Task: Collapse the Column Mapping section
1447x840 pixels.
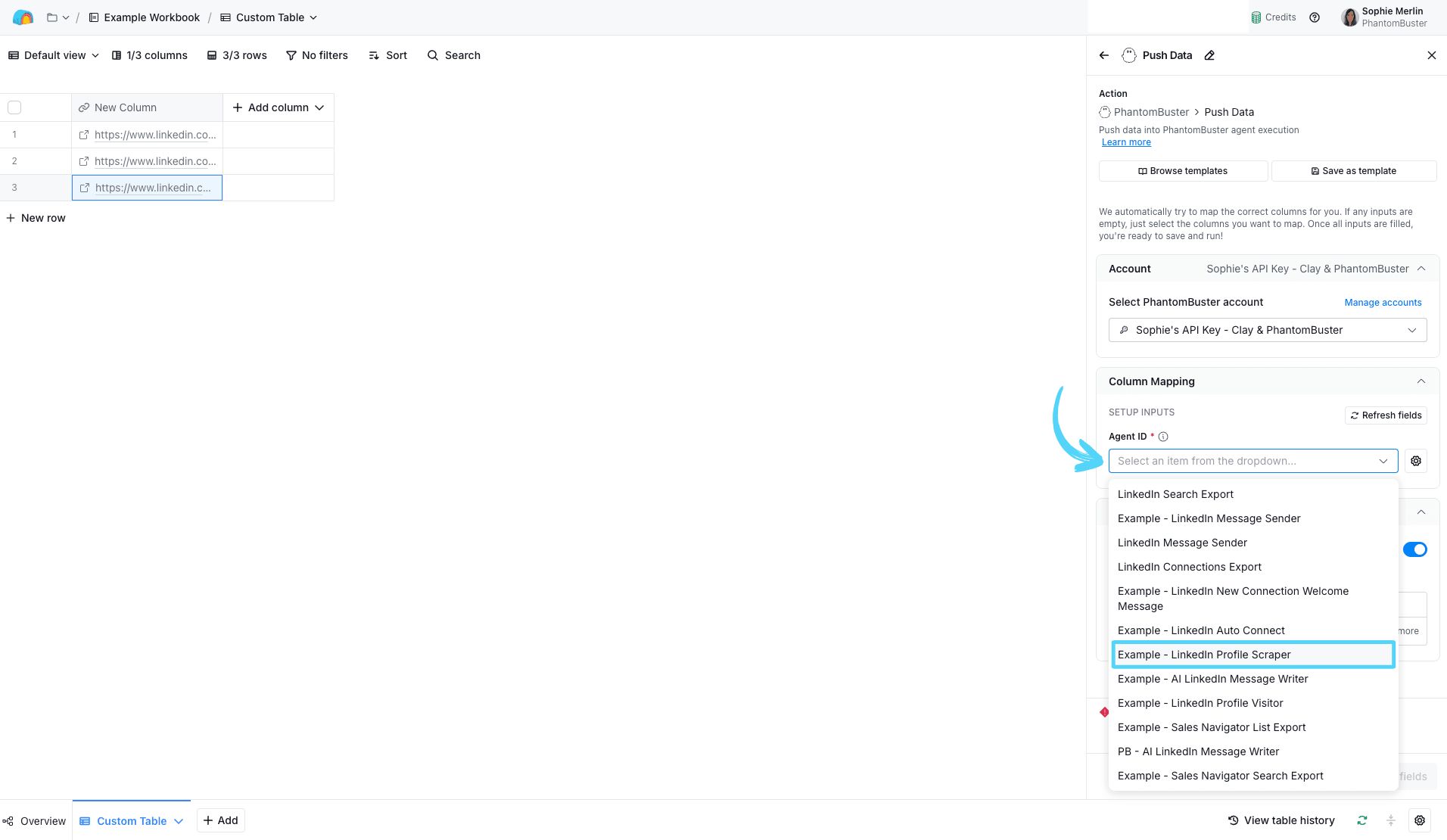Action: (1421, 381)
